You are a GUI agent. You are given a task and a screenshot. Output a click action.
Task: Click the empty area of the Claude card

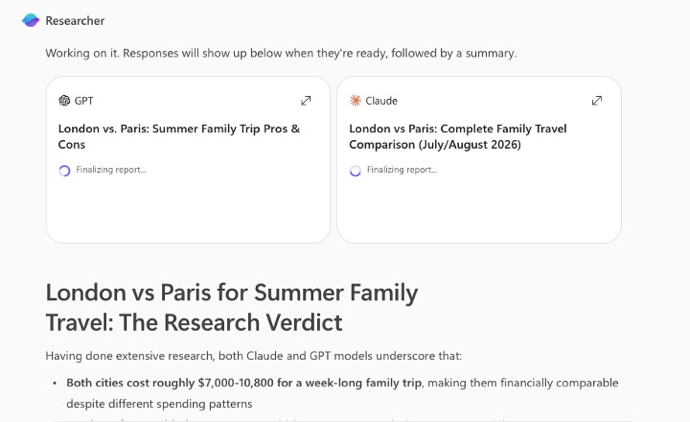click(x=478, y=210)
